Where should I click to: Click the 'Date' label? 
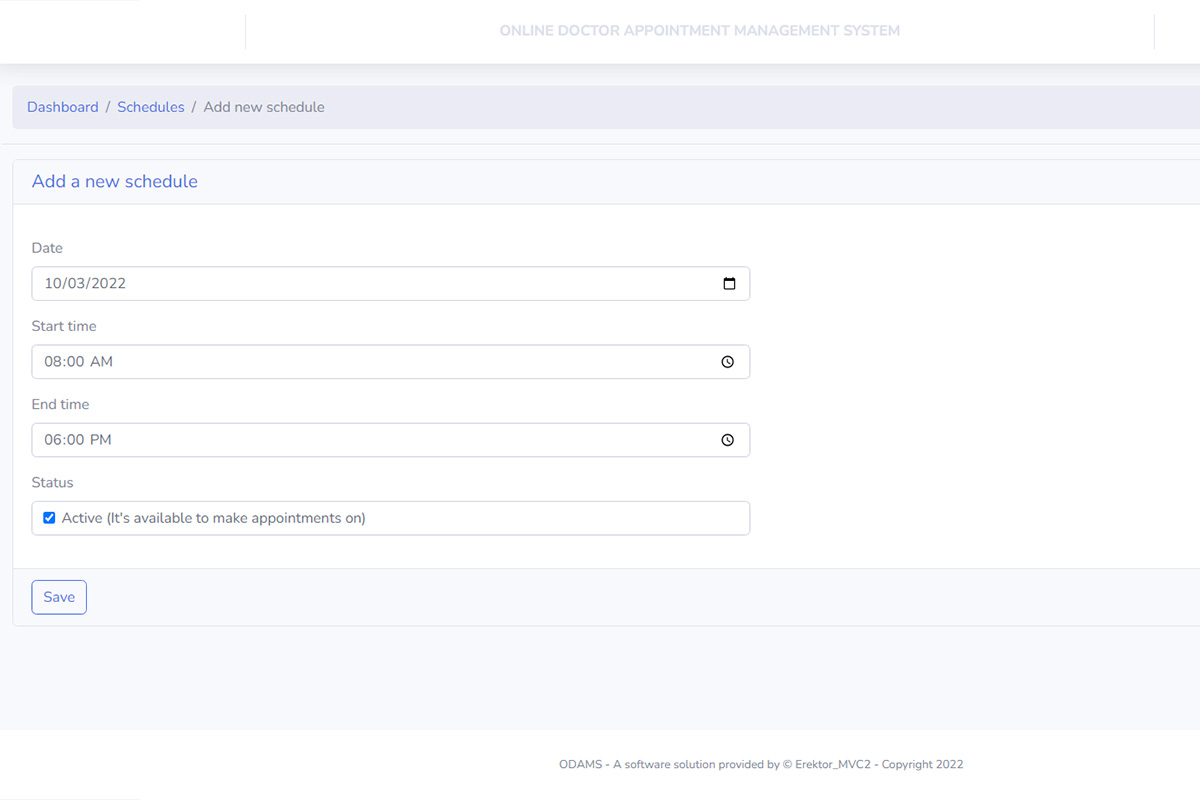point(47,248)
